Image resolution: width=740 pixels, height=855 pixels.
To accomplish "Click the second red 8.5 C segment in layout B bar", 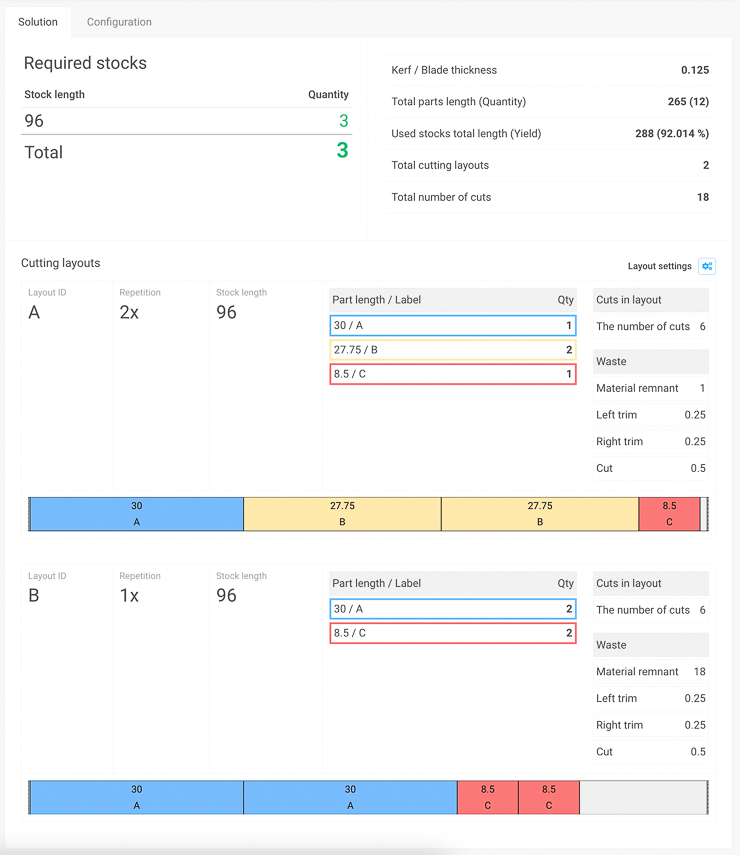I will point(549,797).
